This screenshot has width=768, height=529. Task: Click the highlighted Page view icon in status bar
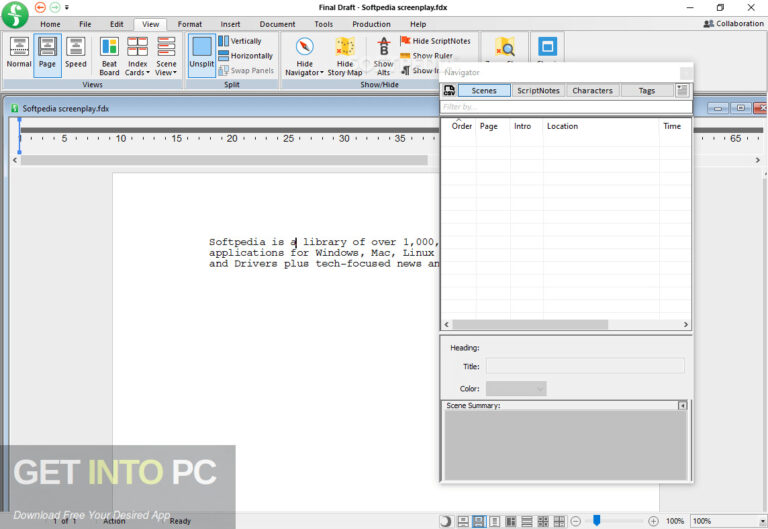point(479,521)
